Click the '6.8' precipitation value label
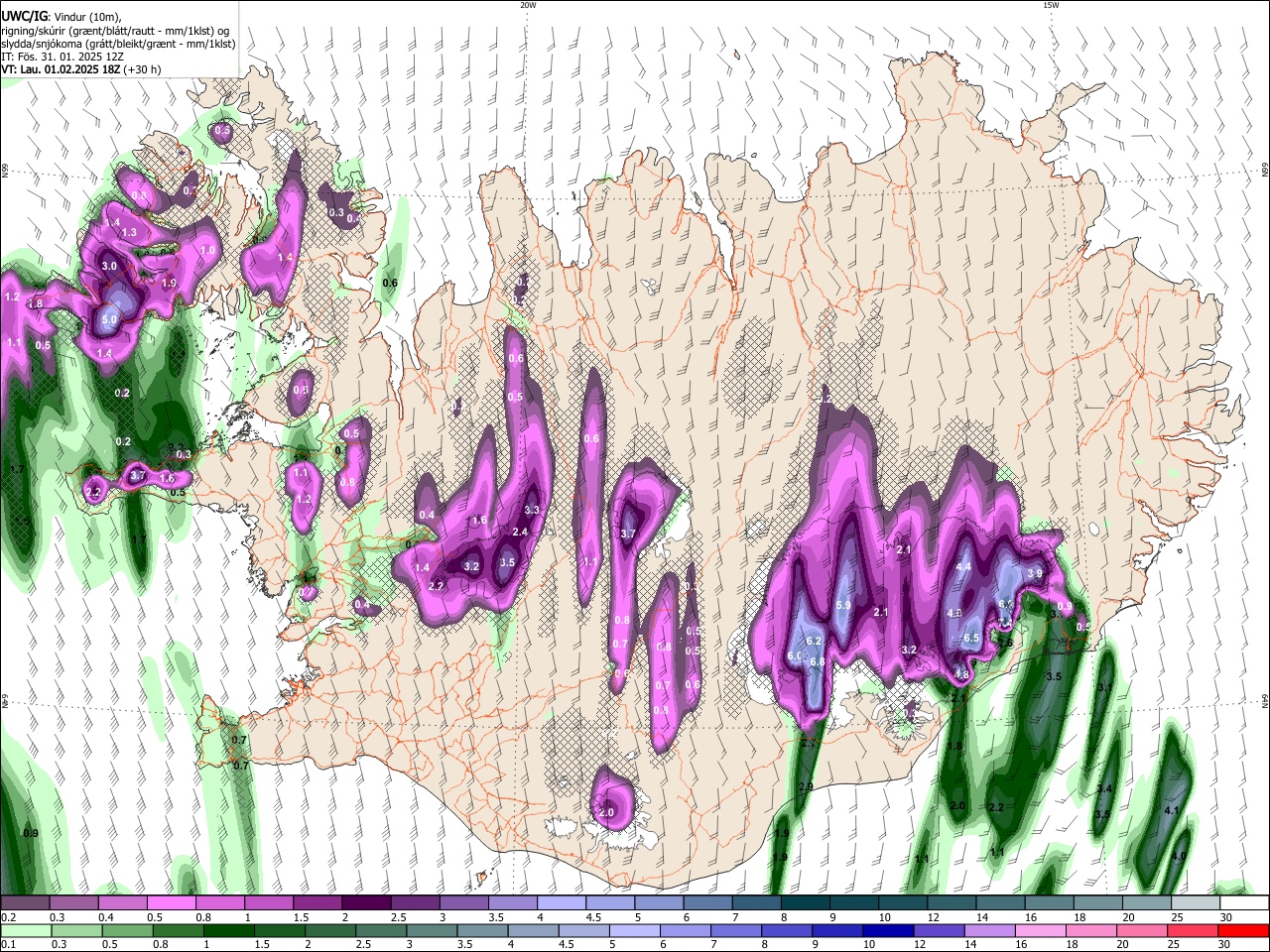1270x952 pixels. [819, 662]
